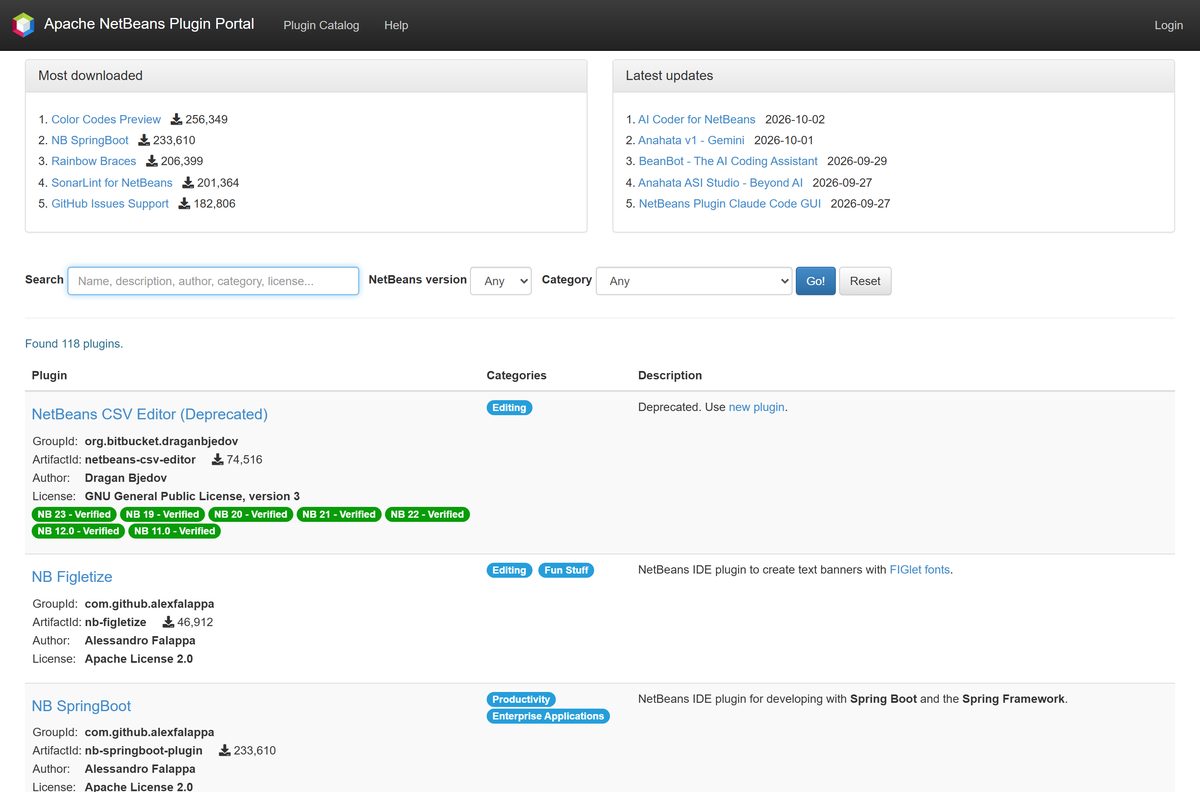This screenshot has height=792, width=1200.
Task: Click GNU General Public License, version 3 text
Action: click(x=192, y=496)
